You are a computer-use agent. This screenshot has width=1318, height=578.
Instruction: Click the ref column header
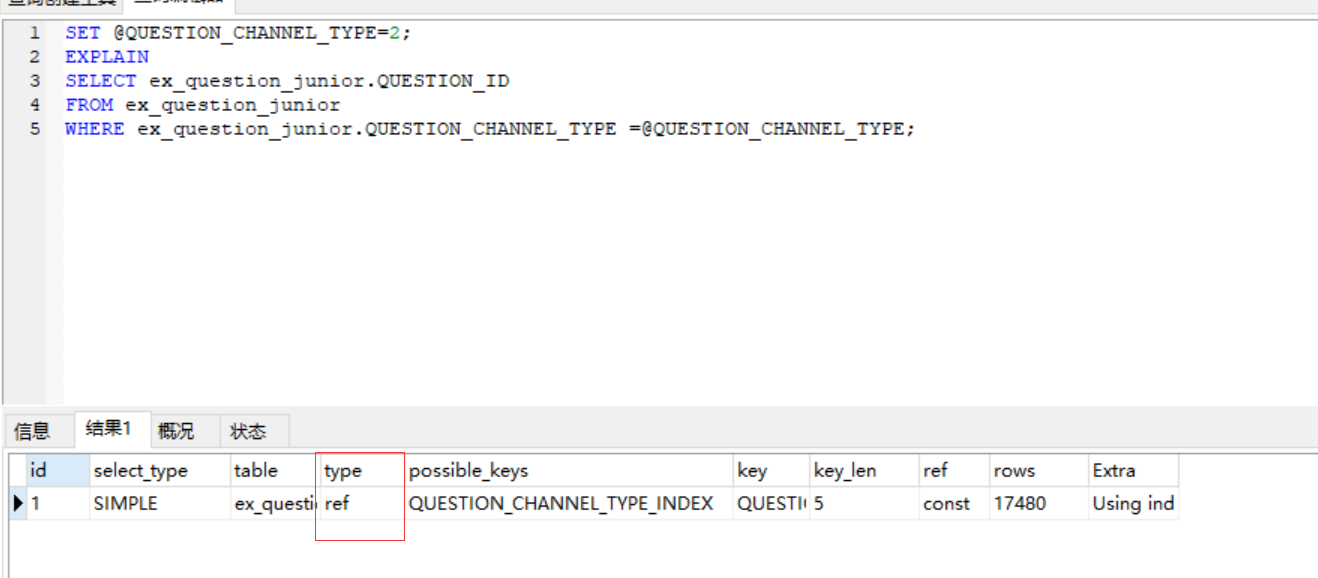pos(954,470)
